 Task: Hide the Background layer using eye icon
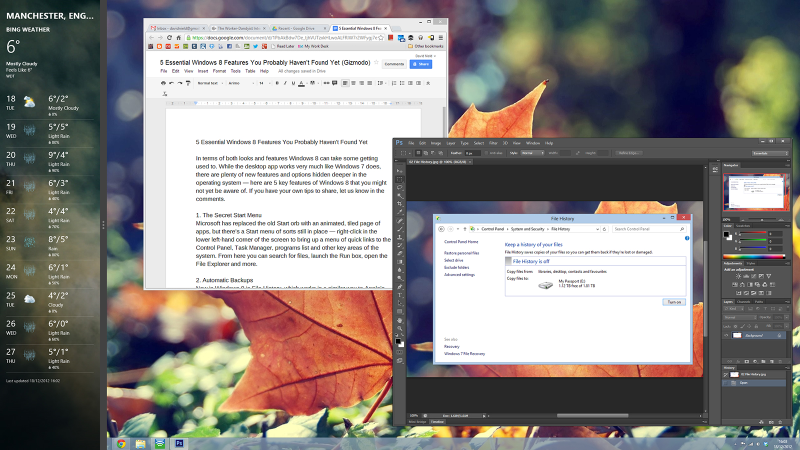coord(726,335)
